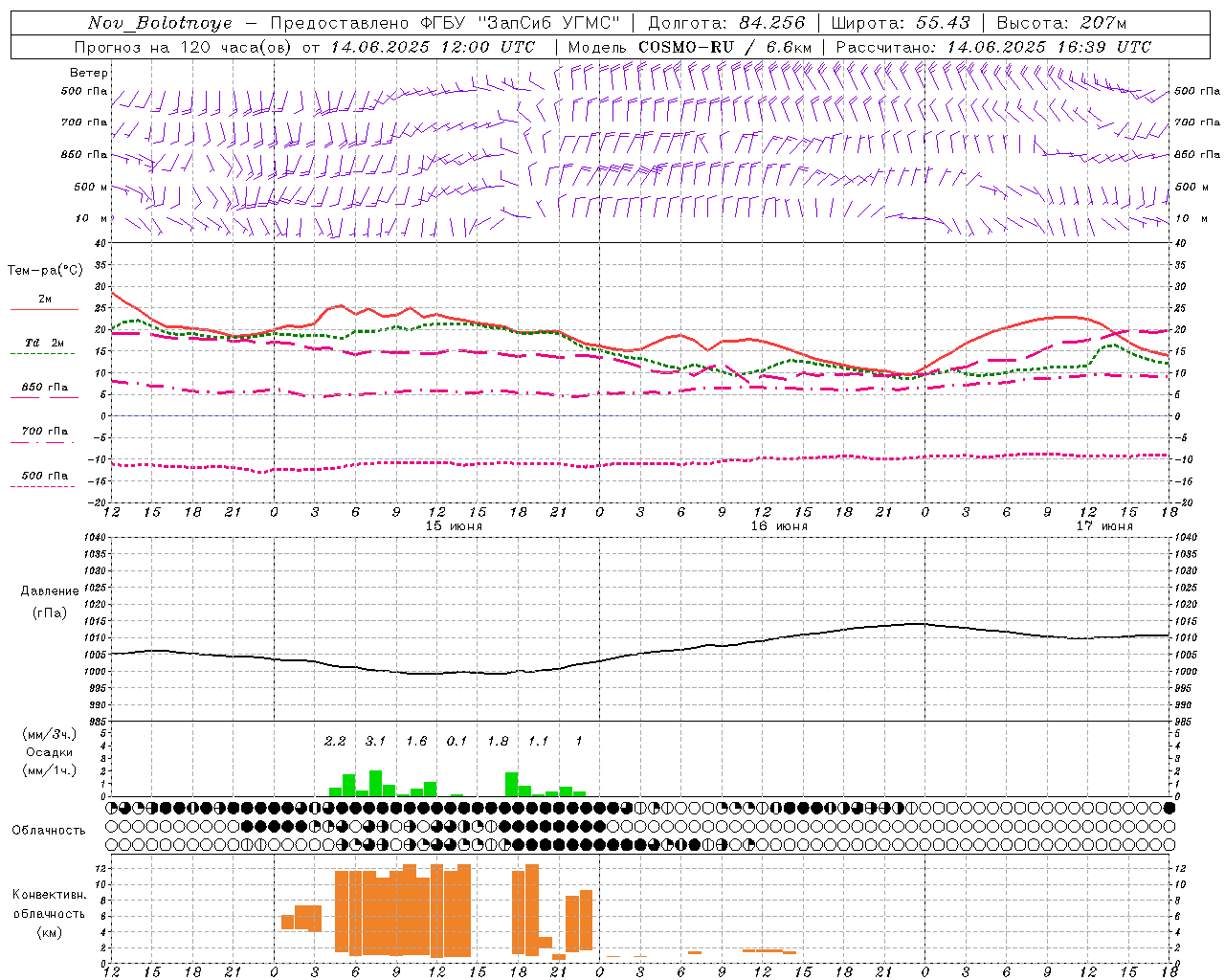Click the 2.2 precipitation total
1225x980 pixels.
click(x=335, y=741)
